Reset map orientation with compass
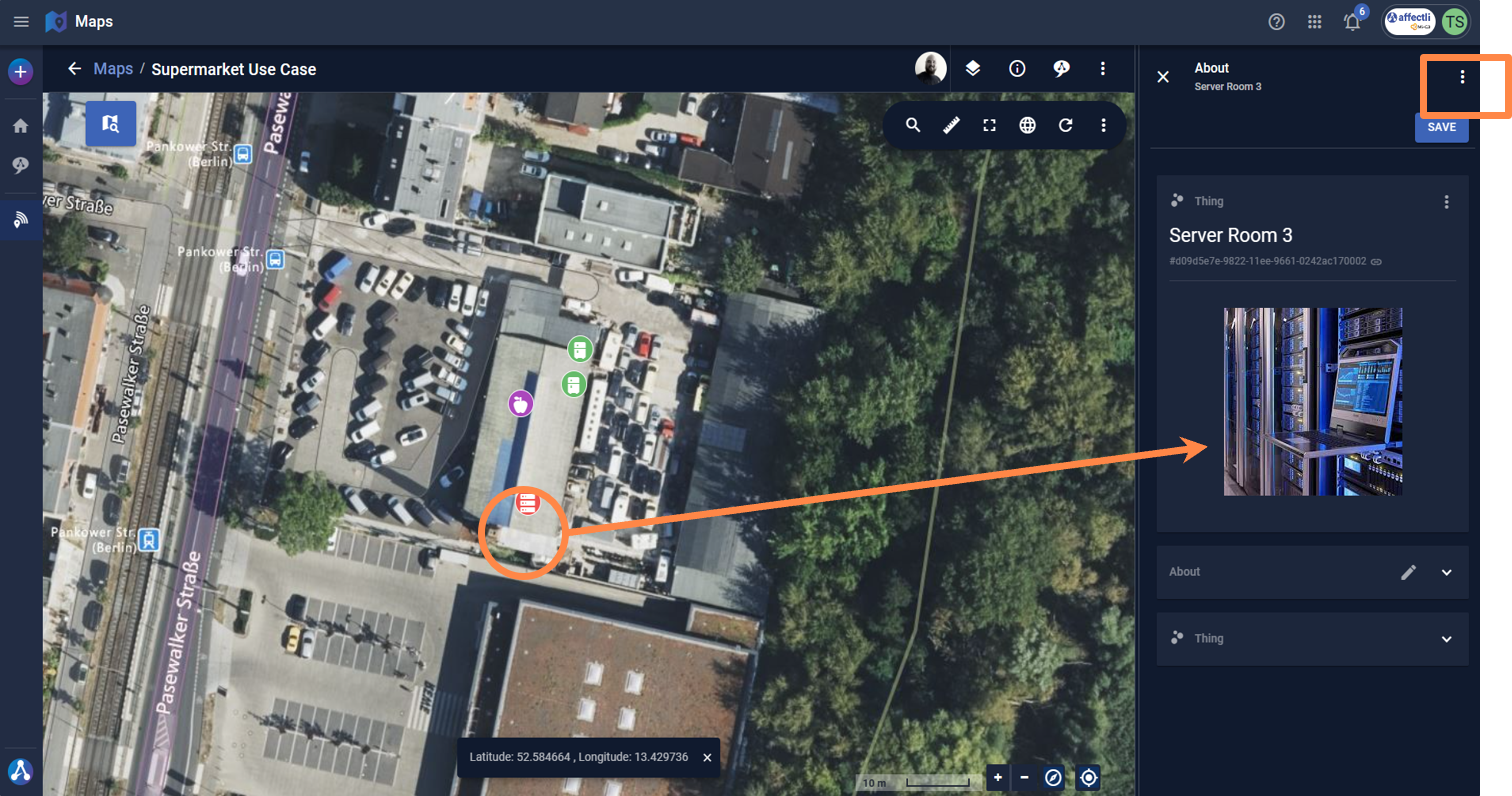1512x796 pixels. click(1053, 778)
